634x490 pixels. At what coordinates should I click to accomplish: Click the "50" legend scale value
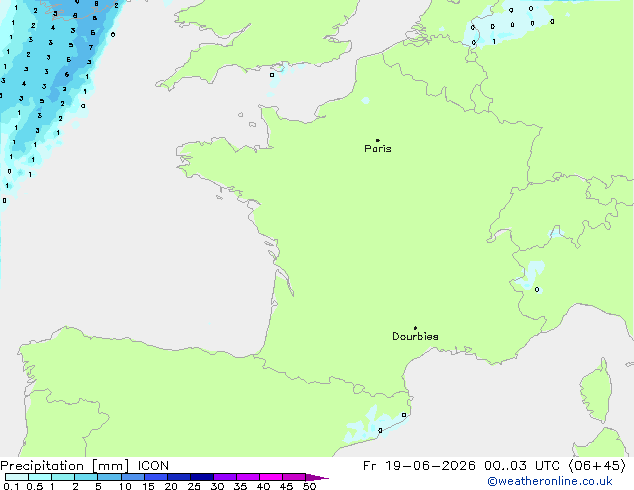click(x=309, y=486)
